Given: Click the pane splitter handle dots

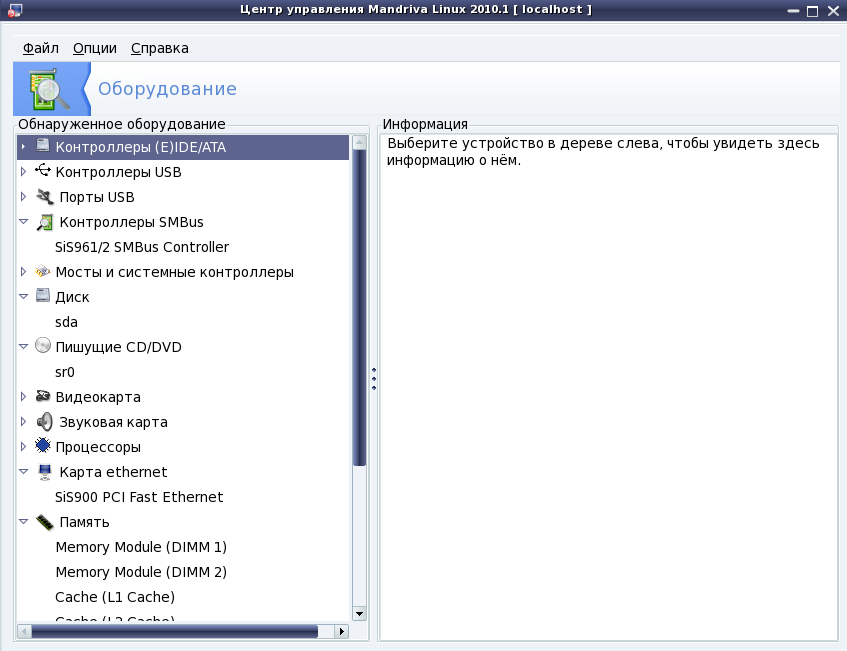Looking at the screenshot, I should [374, 379].
